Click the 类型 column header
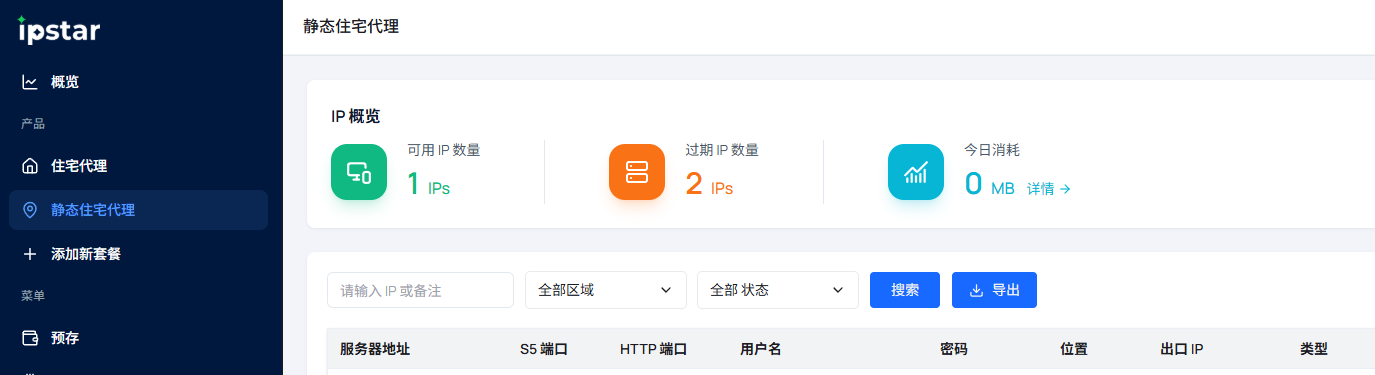 pyautogui.click(x=1314, y=349)
